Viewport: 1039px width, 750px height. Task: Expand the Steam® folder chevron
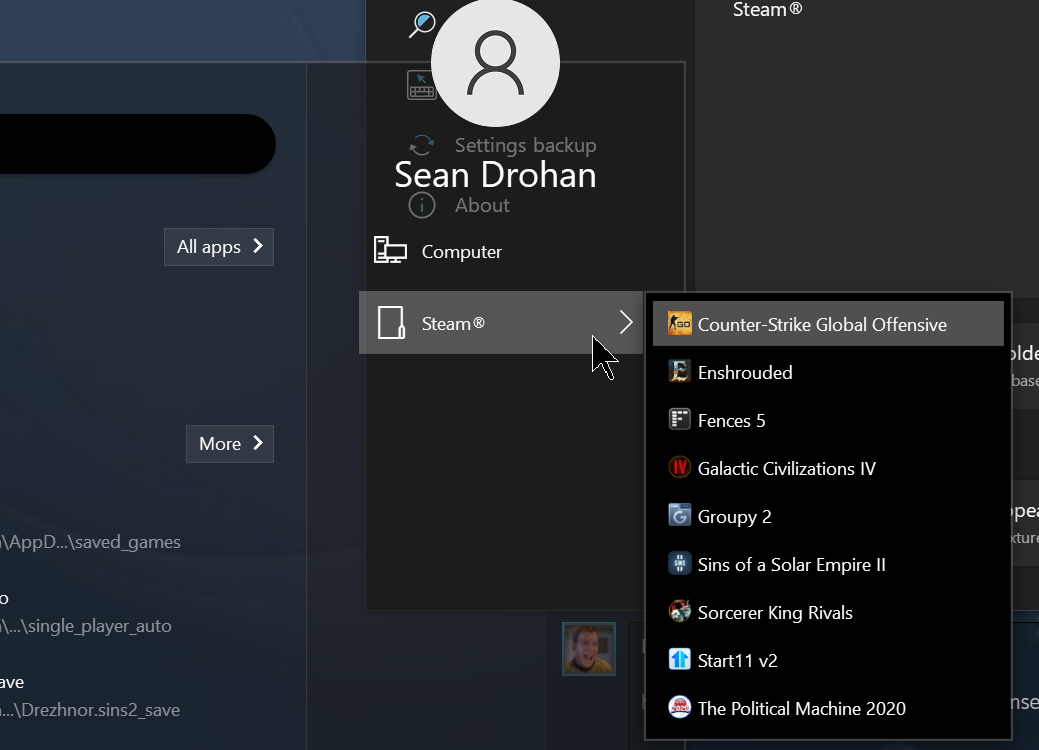pyautogui.click(x=626, y=322)
